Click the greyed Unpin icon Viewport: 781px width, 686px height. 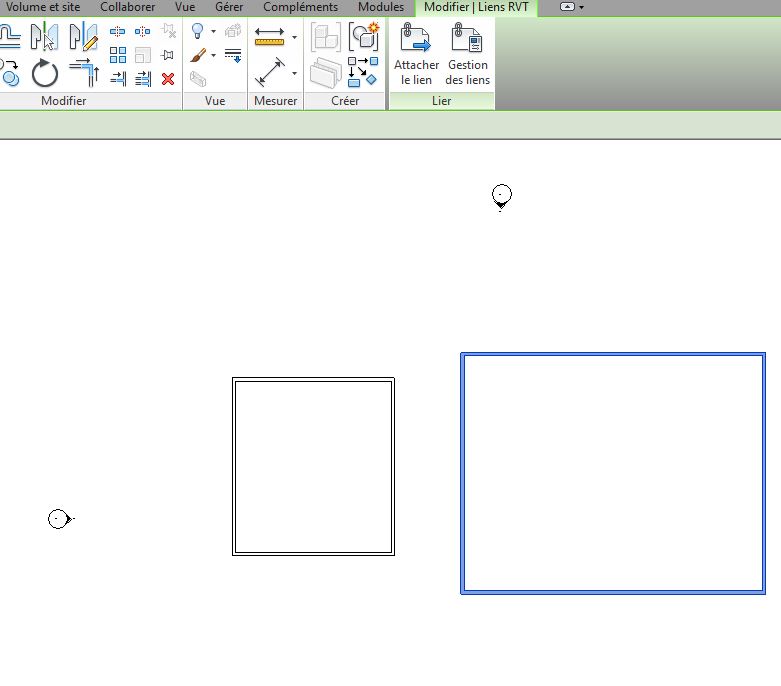pyautogui.click(x=168, y=31)
